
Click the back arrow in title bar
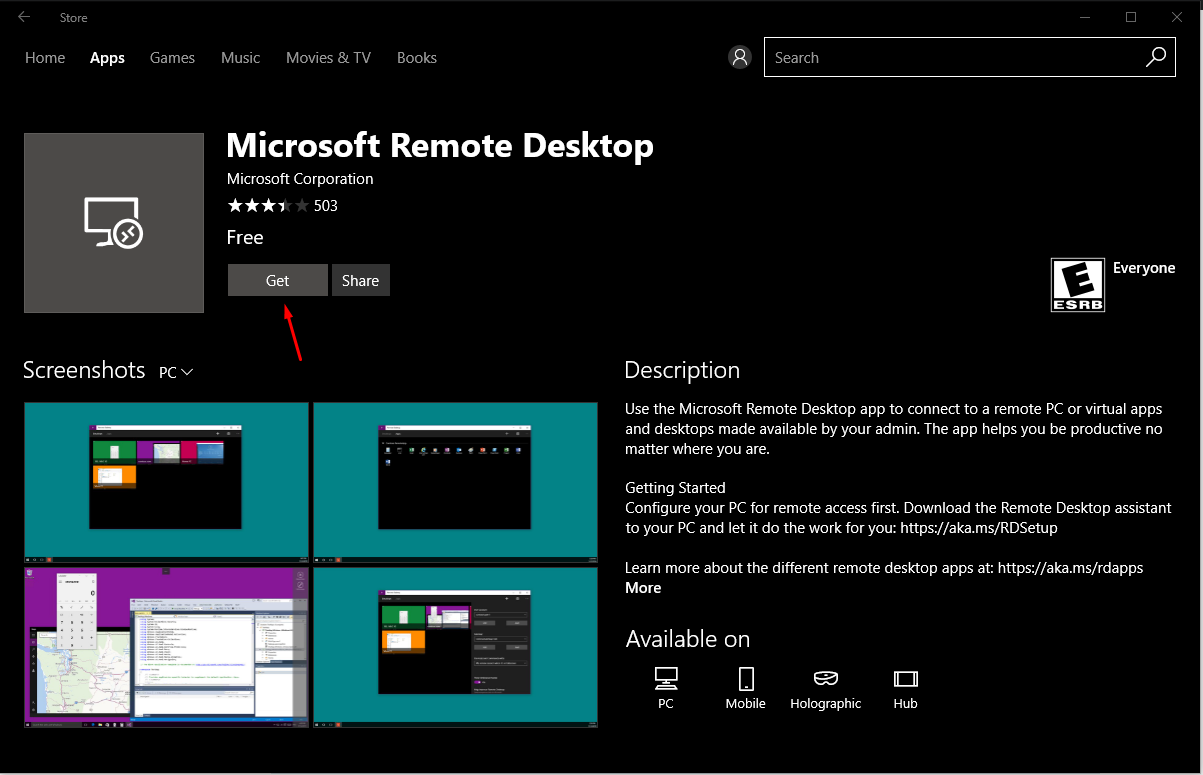point(24,17)
